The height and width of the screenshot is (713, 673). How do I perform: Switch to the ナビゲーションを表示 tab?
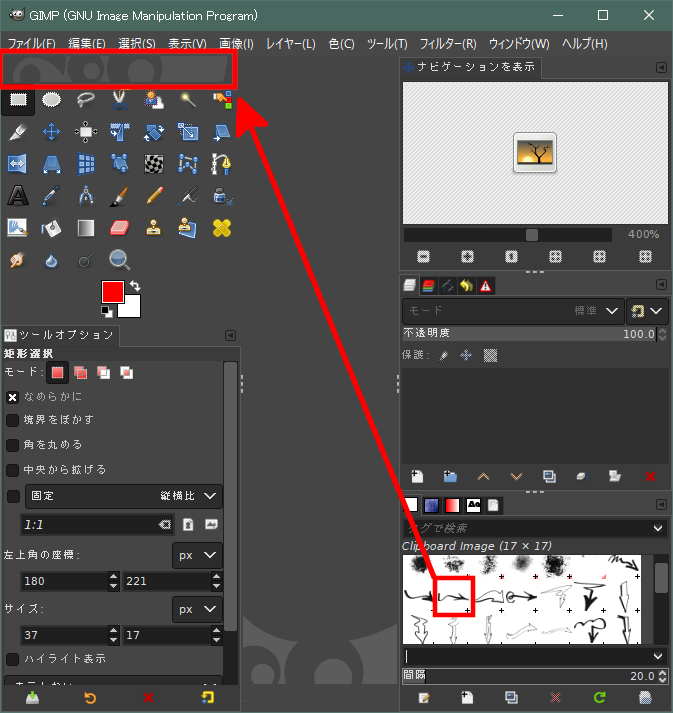point(470,67)
